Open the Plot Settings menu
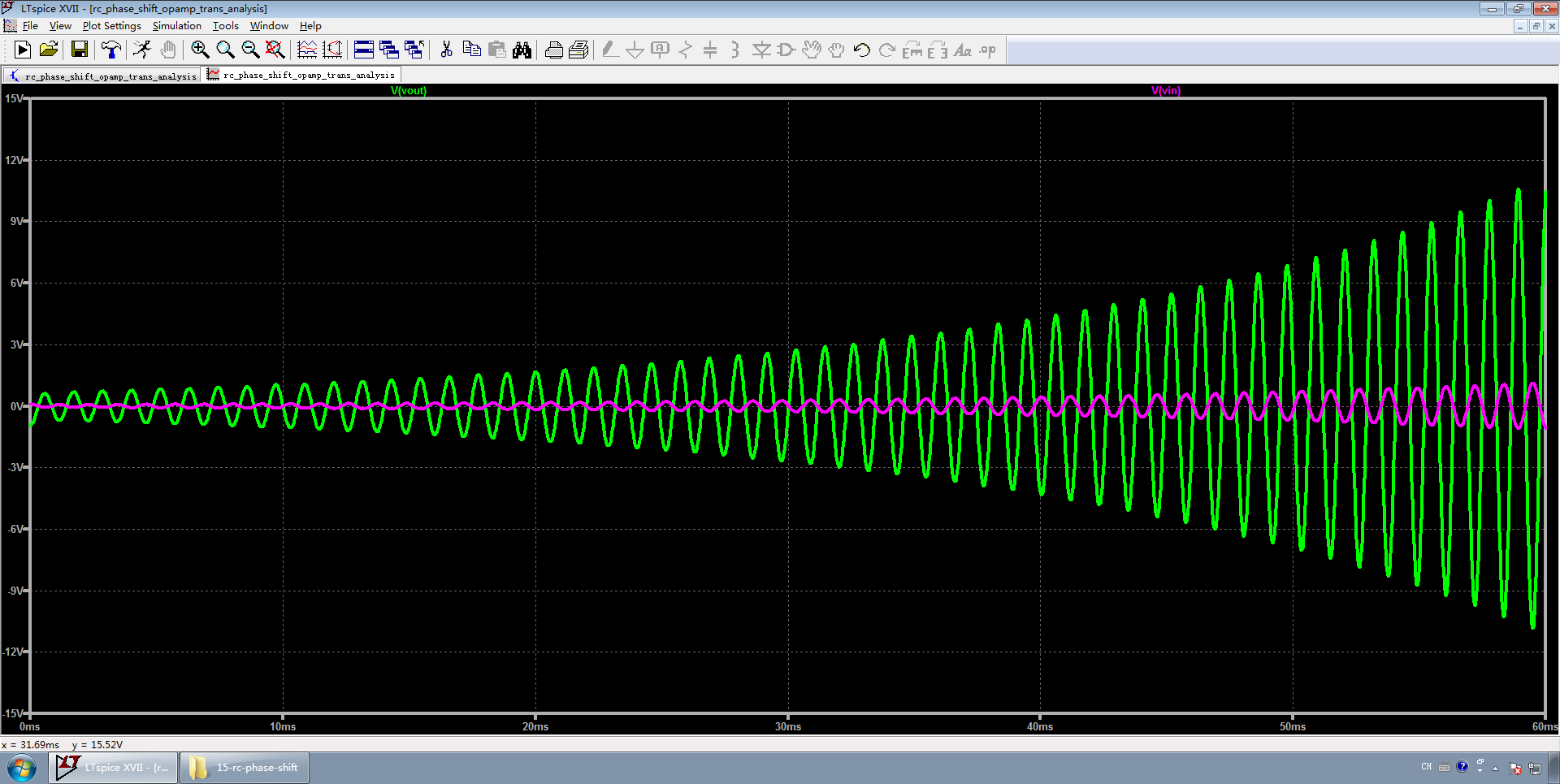This screenshot has height=784, width=1560. click(111, 26)
